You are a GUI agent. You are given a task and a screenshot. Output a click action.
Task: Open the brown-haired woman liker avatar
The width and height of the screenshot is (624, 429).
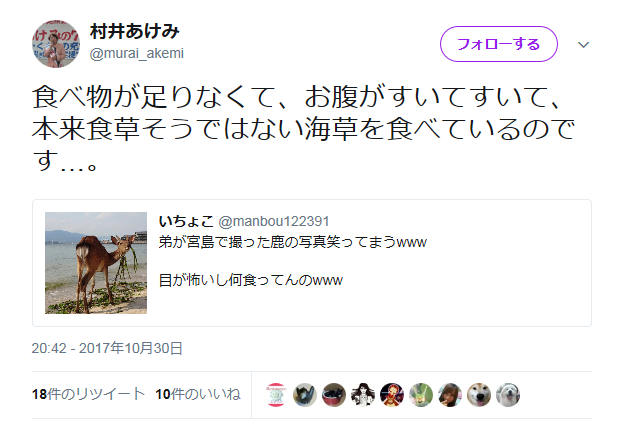click(x=450, y=395)
